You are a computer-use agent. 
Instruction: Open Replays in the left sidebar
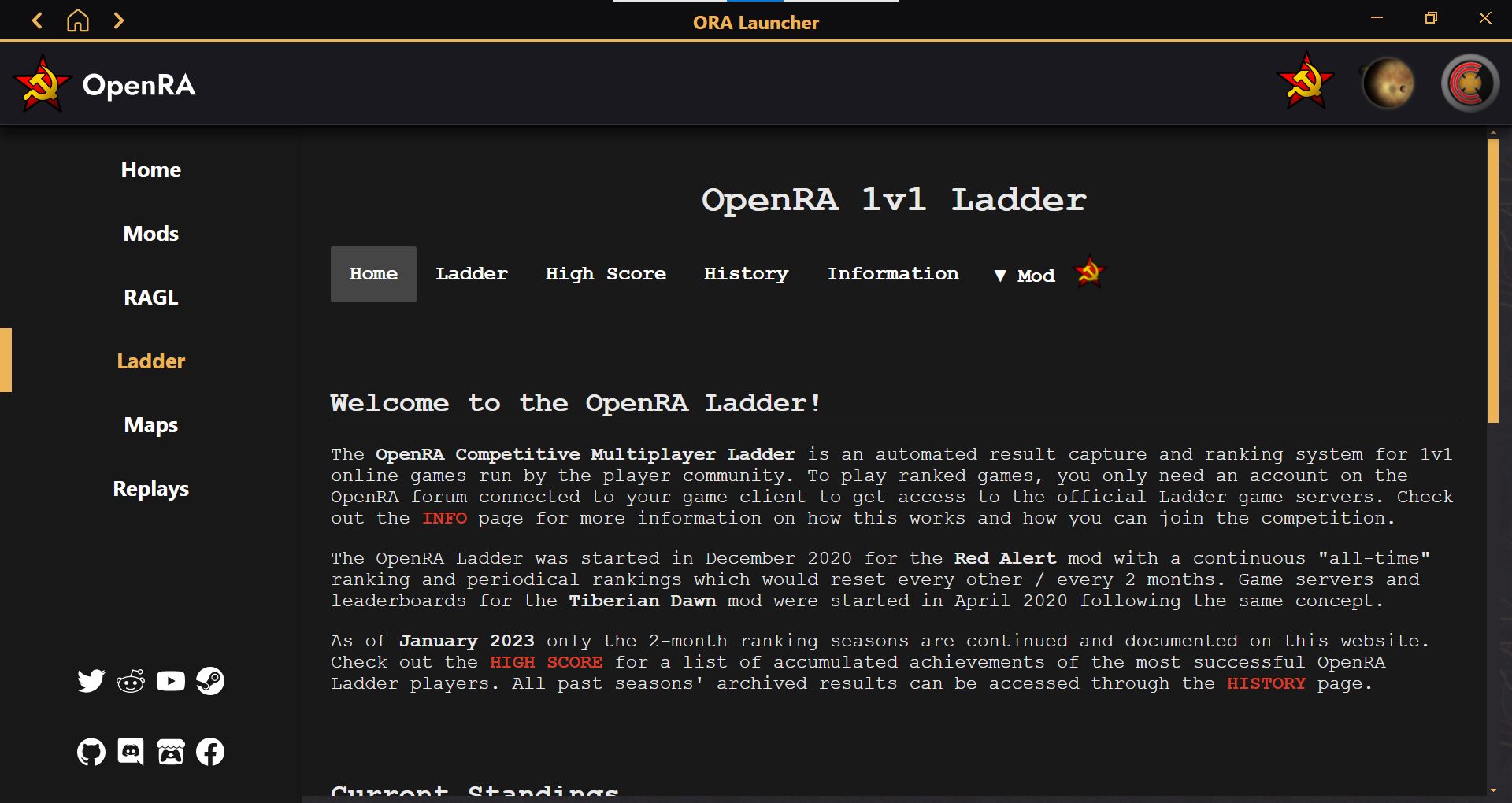[x=151, y=489]
